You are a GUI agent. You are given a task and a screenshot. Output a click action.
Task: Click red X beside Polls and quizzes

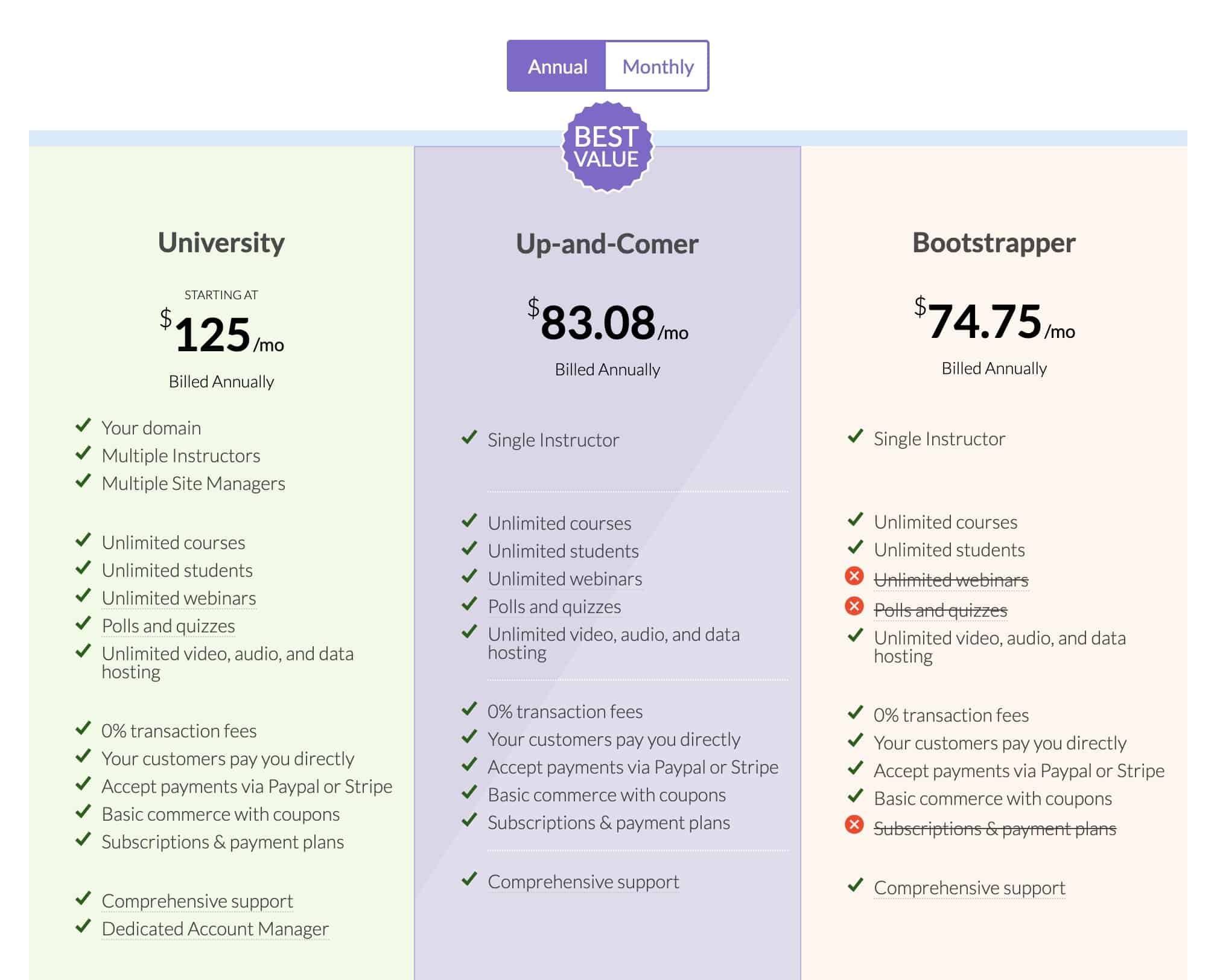coord(854,605)
